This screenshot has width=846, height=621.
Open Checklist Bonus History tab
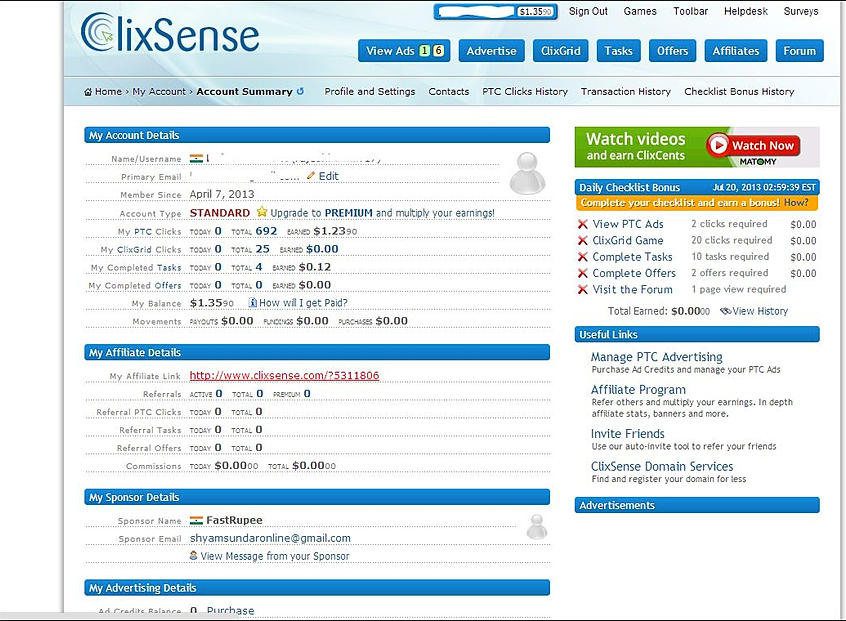point(739,91)
